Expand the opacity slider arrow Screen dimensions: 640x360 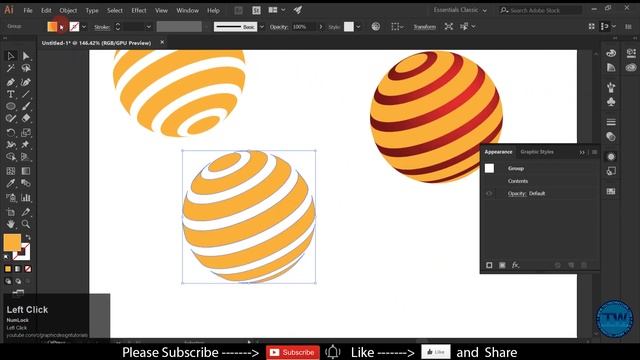pyautogui.click(x=321, y=27)
